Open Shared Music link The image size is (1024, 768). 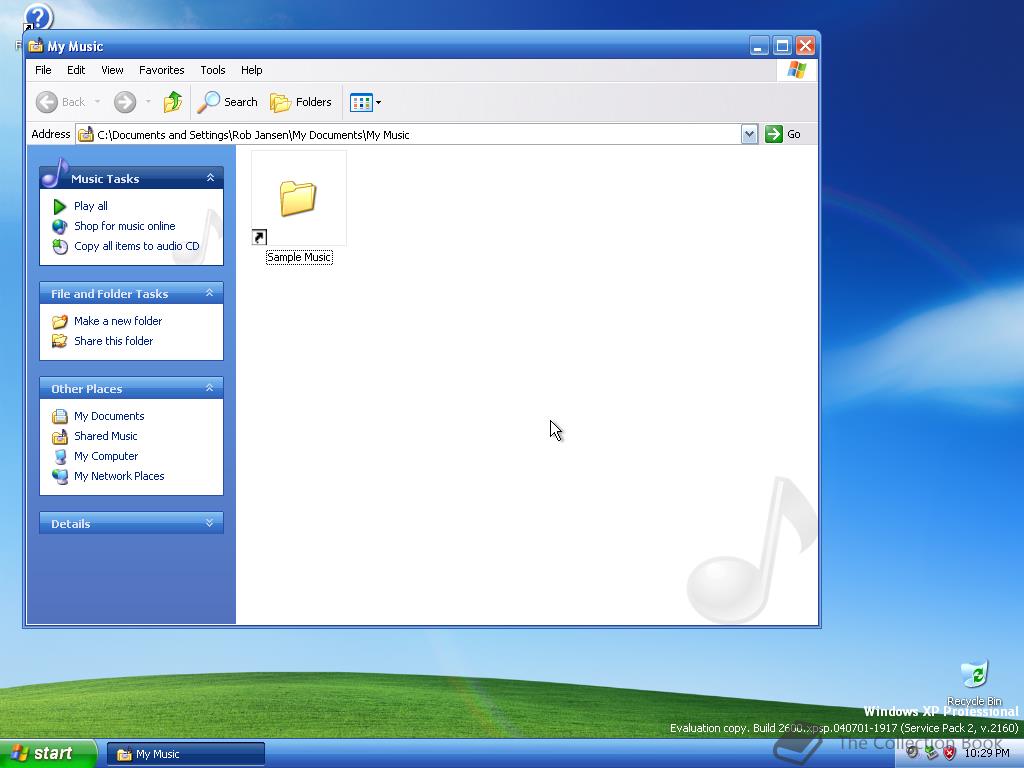(105, 436)
